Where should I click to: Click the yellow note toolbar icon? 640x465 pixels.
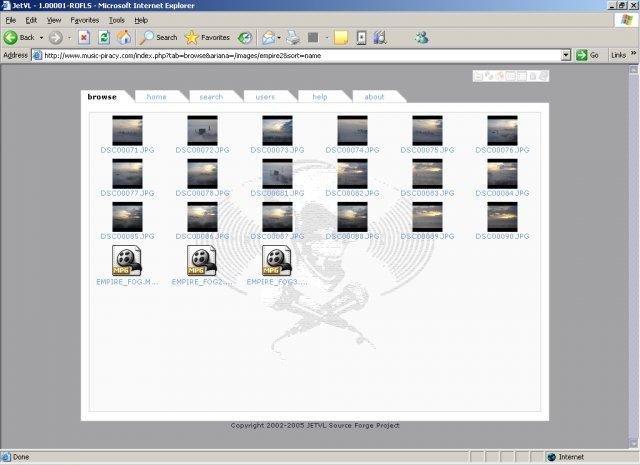pyautogui.click(x=341, y=38)
